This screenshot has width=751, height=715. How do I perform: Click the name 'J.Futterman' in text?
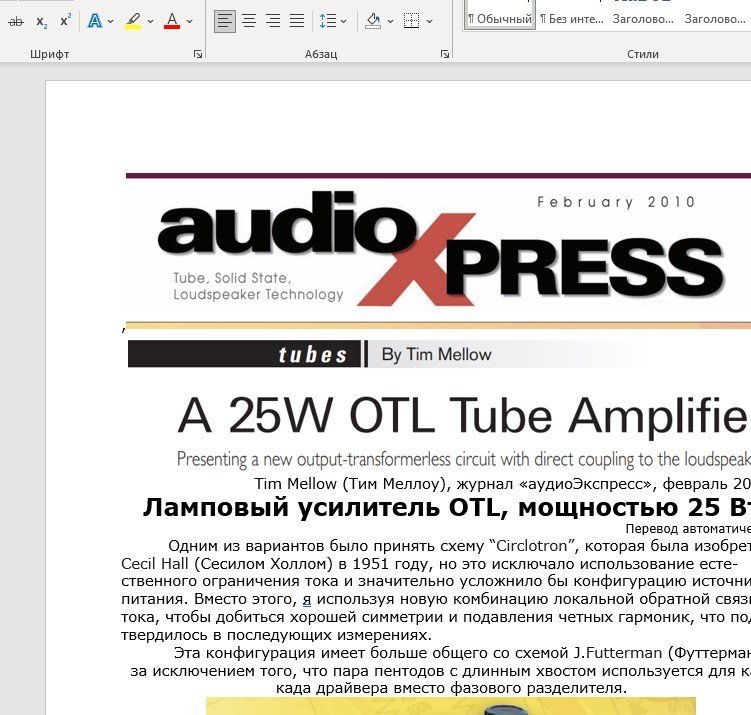point(618,652)
